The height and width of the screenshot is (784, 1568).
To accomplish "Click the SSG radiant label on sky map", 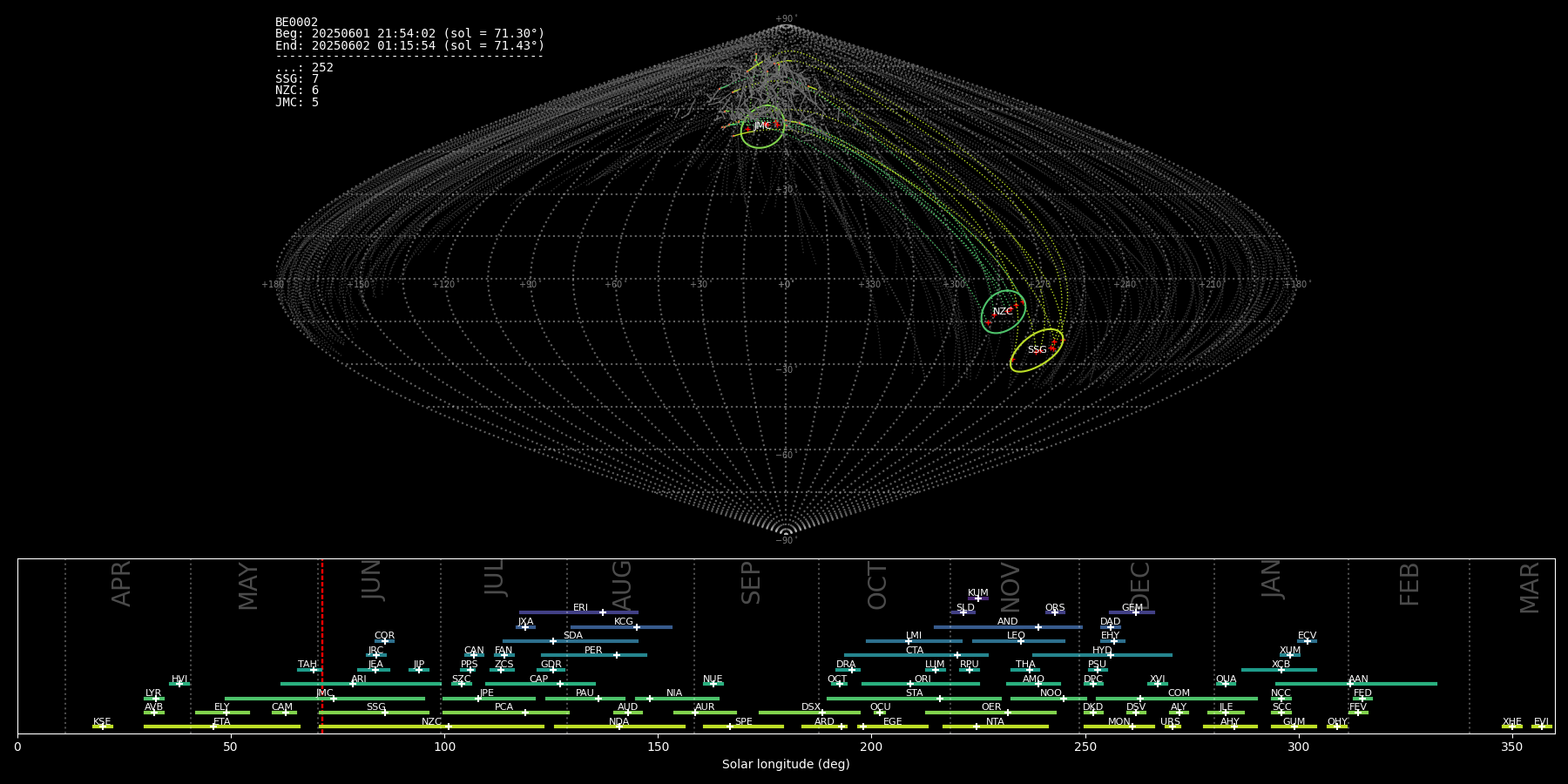I will coord(1037,350).
